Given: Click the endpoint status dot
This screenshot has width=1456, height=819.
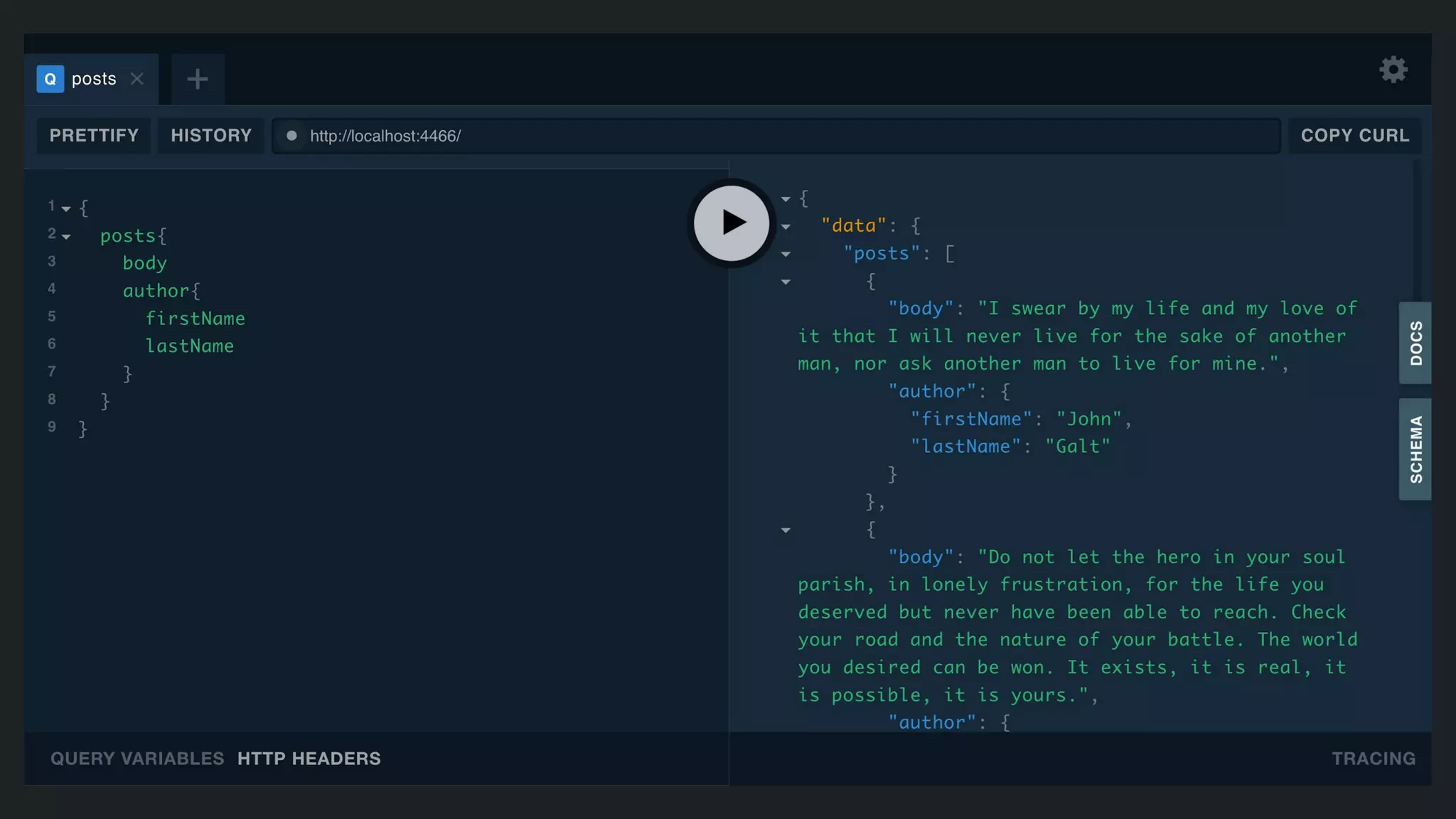Looking at the screenshot, I should [291, 136].
